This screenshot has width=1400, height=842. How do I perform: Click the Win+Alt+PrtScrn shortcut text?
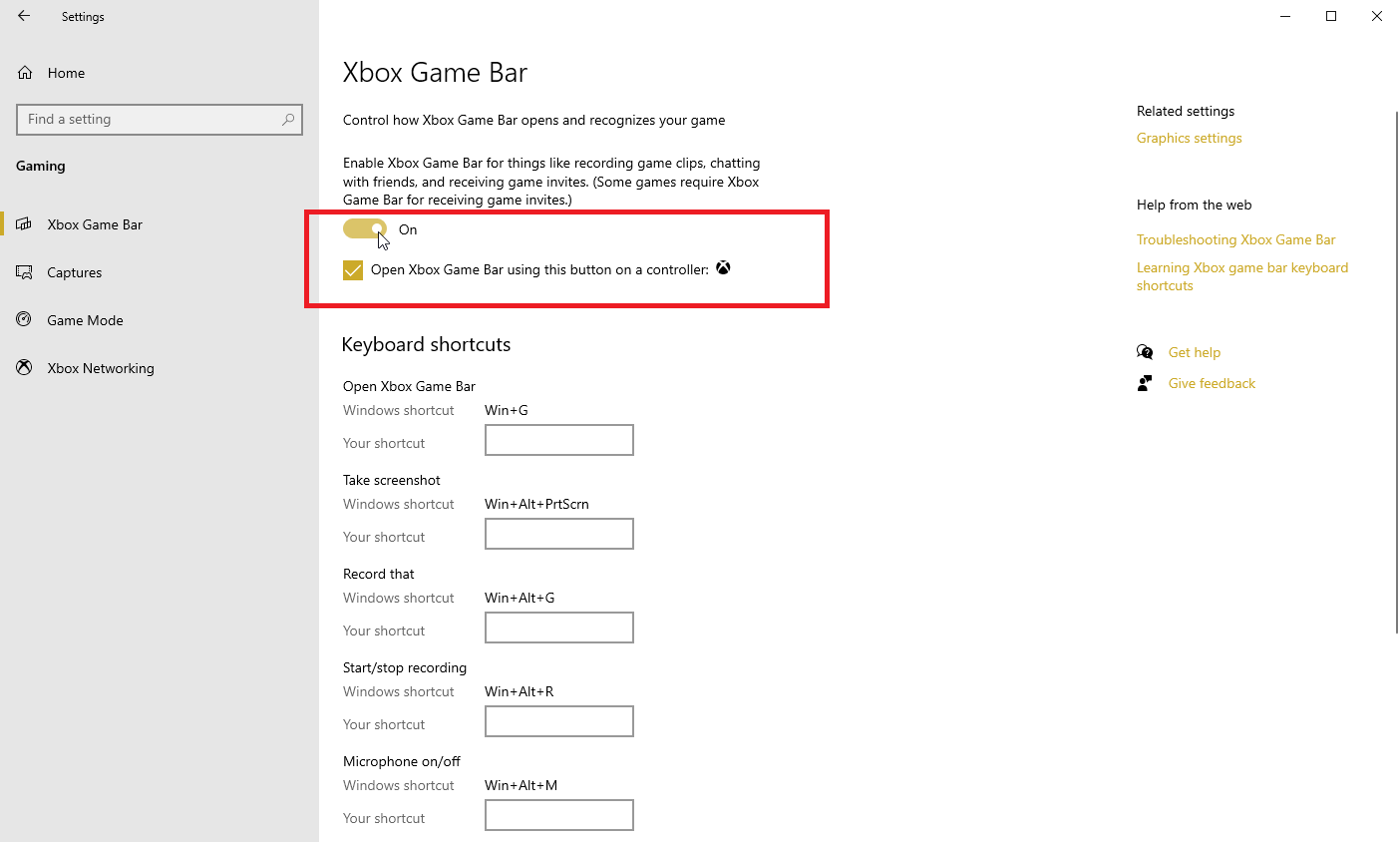536,504
